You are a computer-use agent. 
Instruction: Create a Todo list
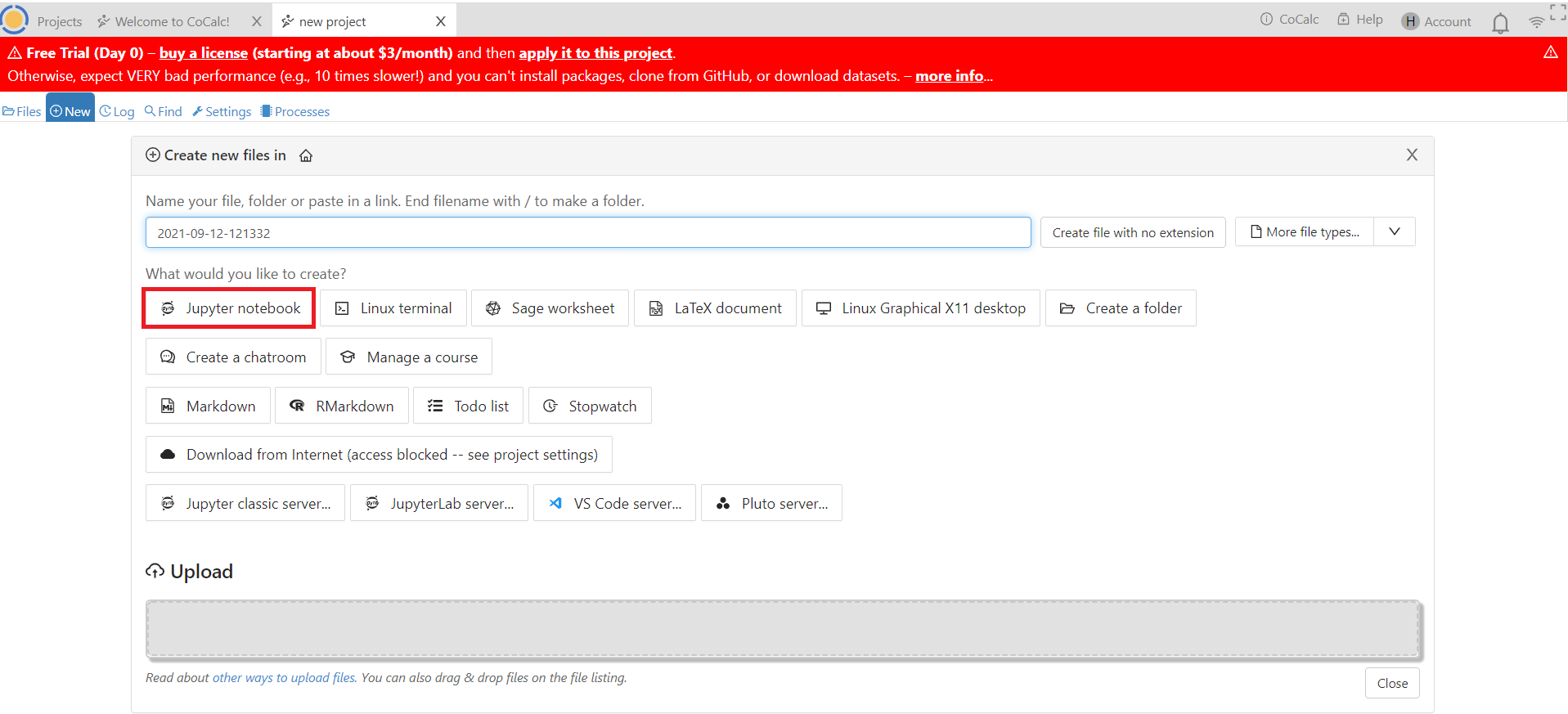[x=468, y=406]
